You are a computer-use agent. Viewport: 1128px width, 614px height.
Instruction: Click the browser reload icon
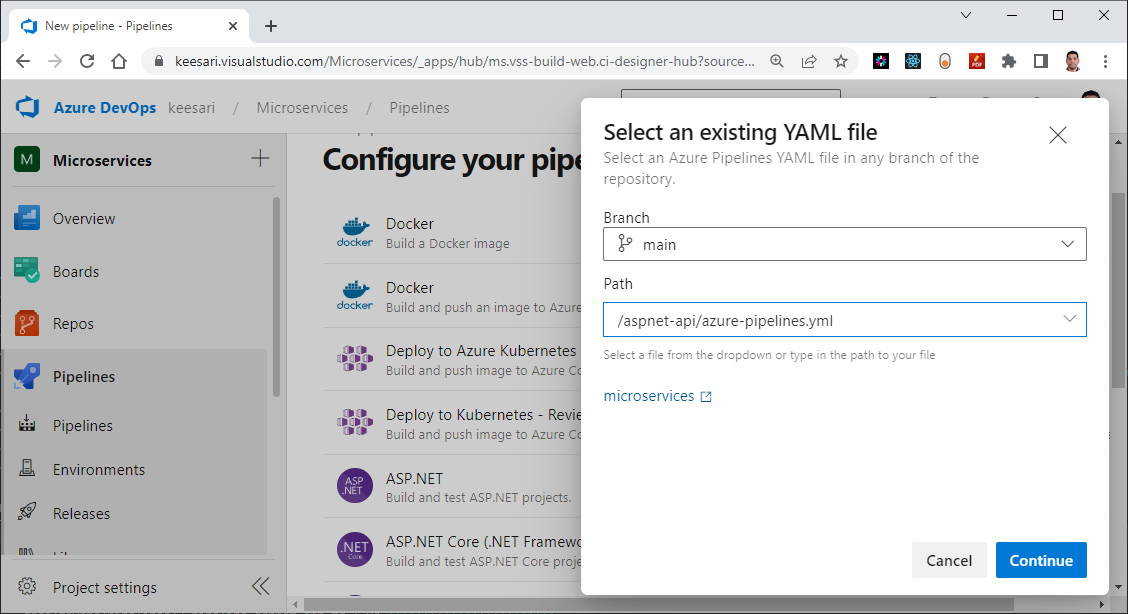click(87, 61)
